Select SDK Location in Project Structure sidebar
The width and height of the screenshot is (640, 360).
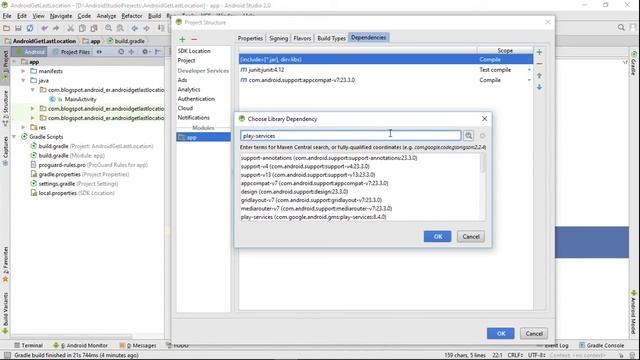point(194,51)
